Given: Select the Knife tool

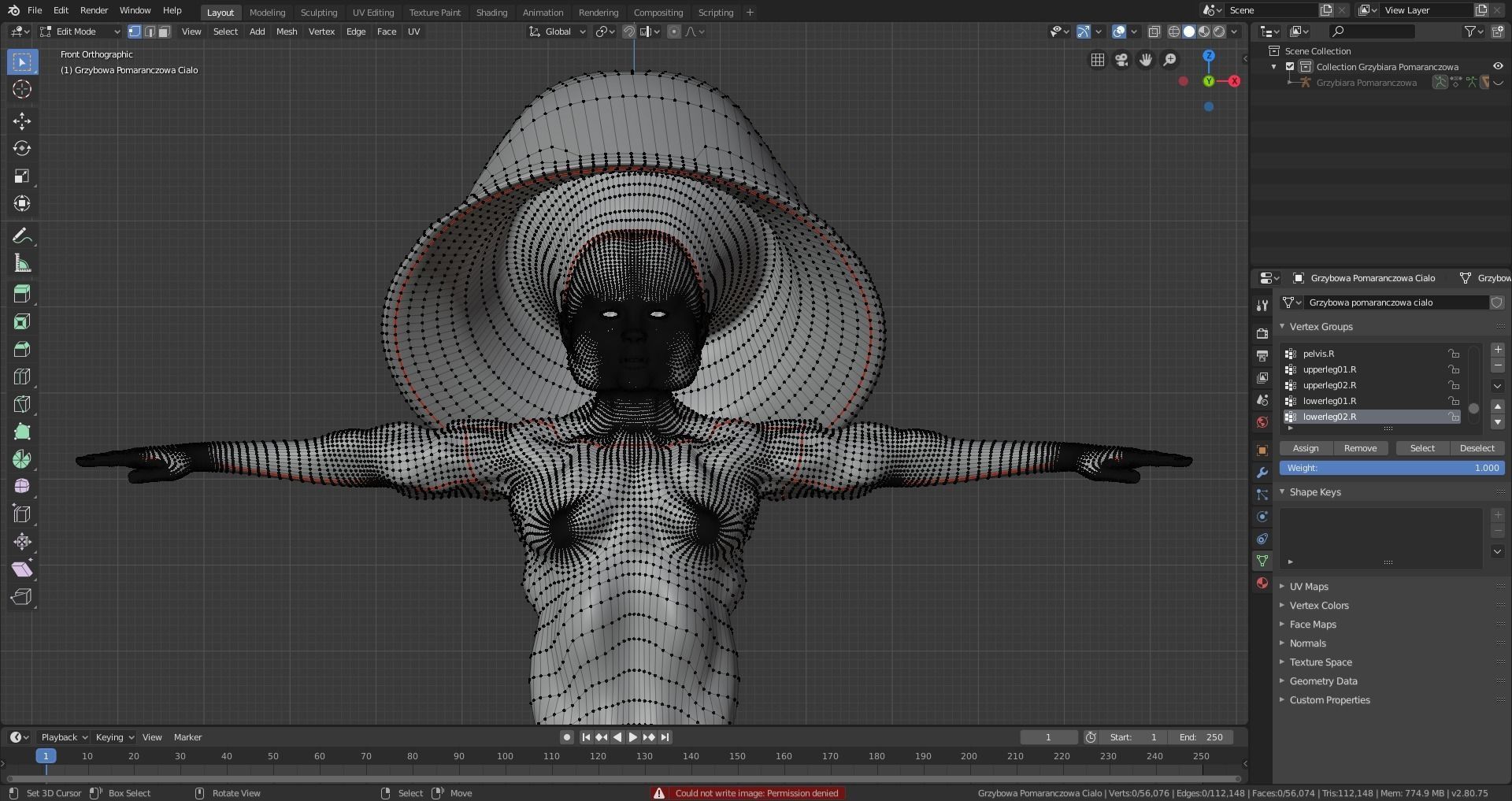Looking at the screenshot, I should pos(22,404).
